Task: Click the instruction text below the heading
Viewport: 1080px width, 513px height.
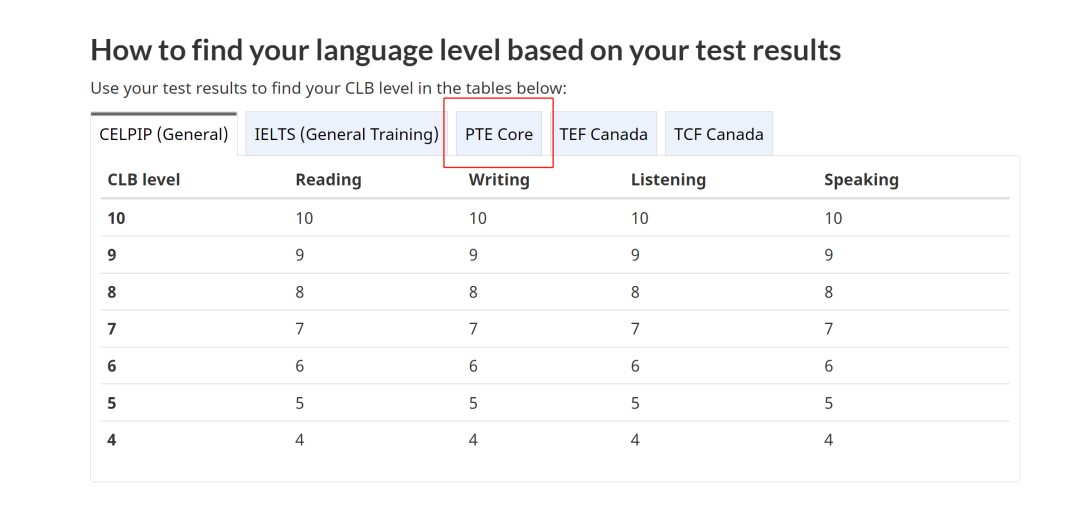Action: tap(329, 88)
